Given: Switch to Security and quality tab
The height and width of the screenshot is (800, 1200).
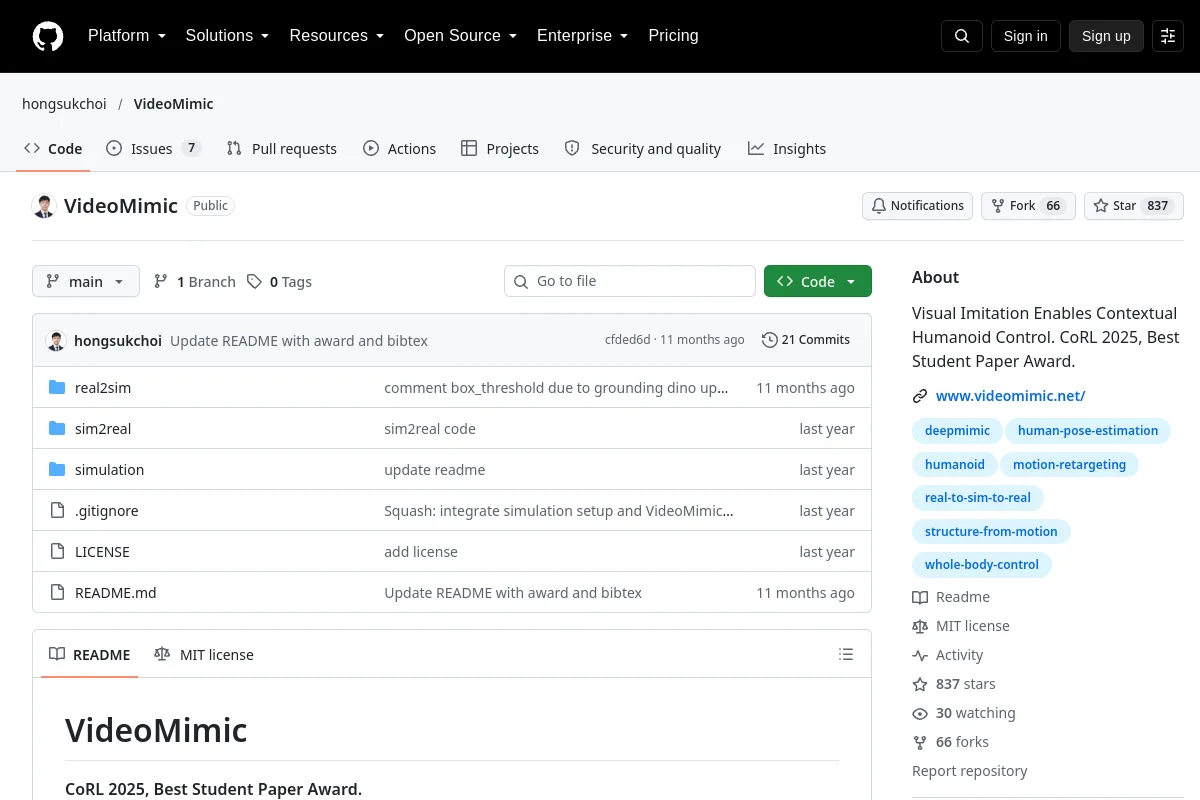Looking at the screenshot, I should point(643,149).
